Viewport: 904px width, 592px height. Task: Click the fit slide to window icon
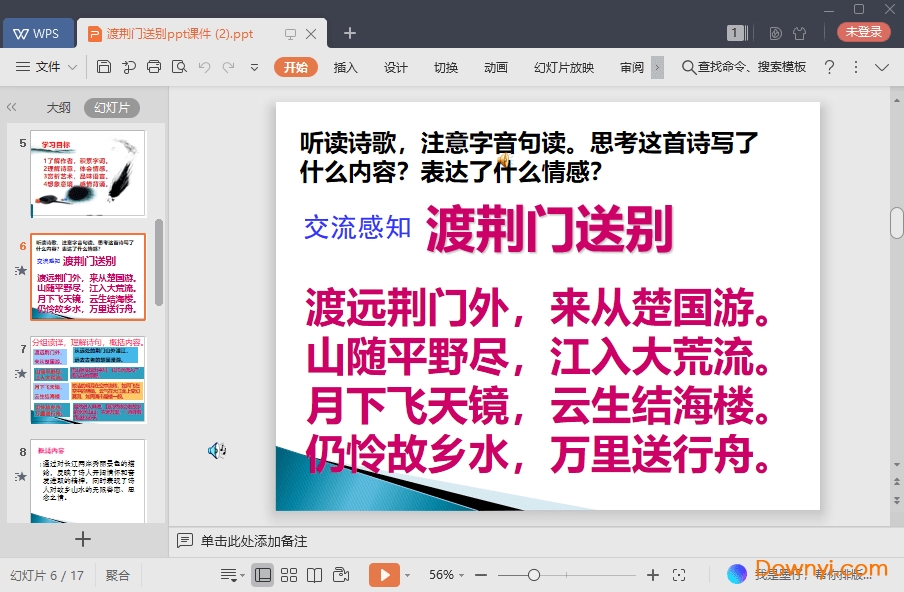point(679,575)
